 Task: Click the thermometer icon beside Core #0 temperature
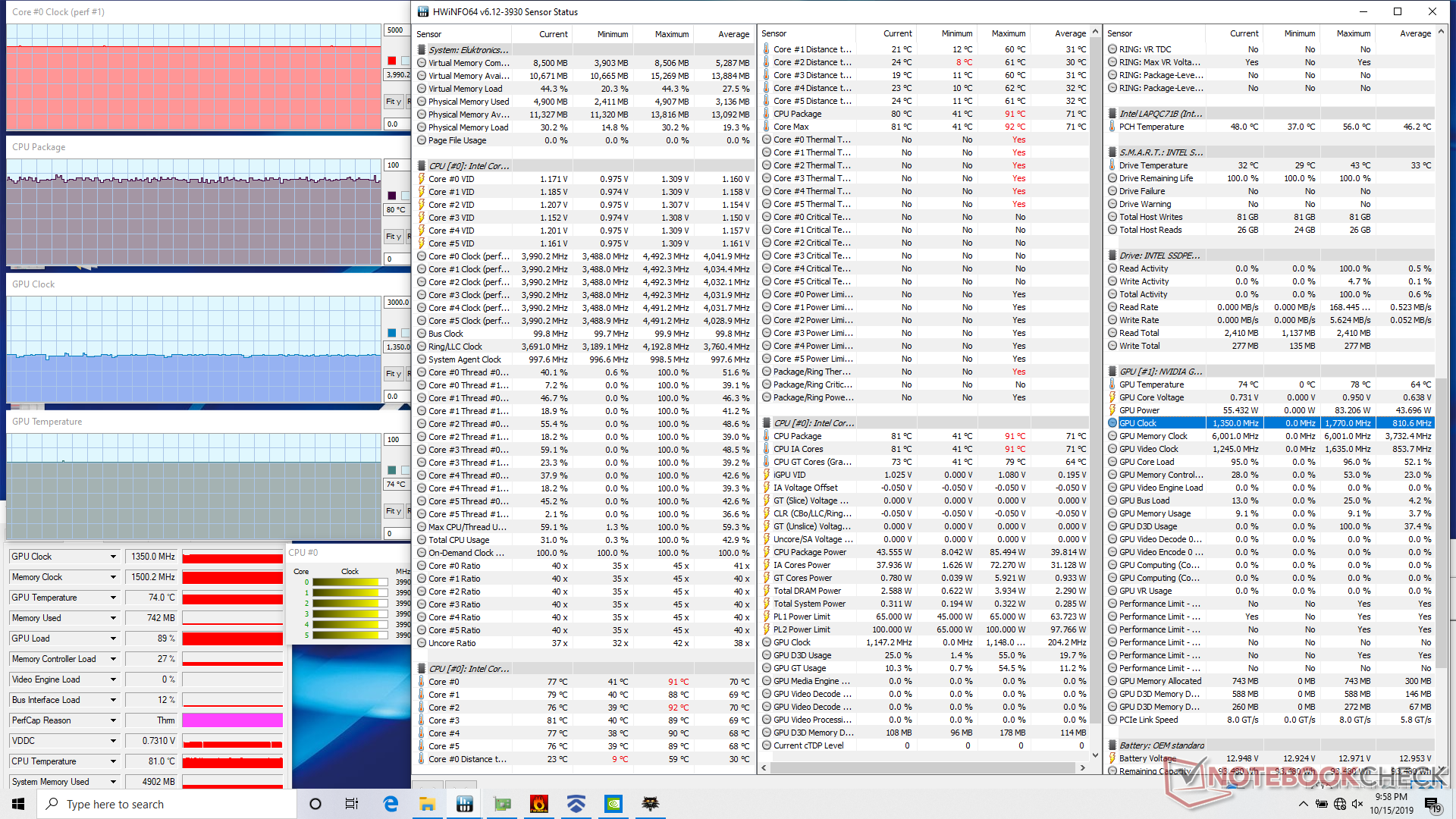(x=422, y=682)
